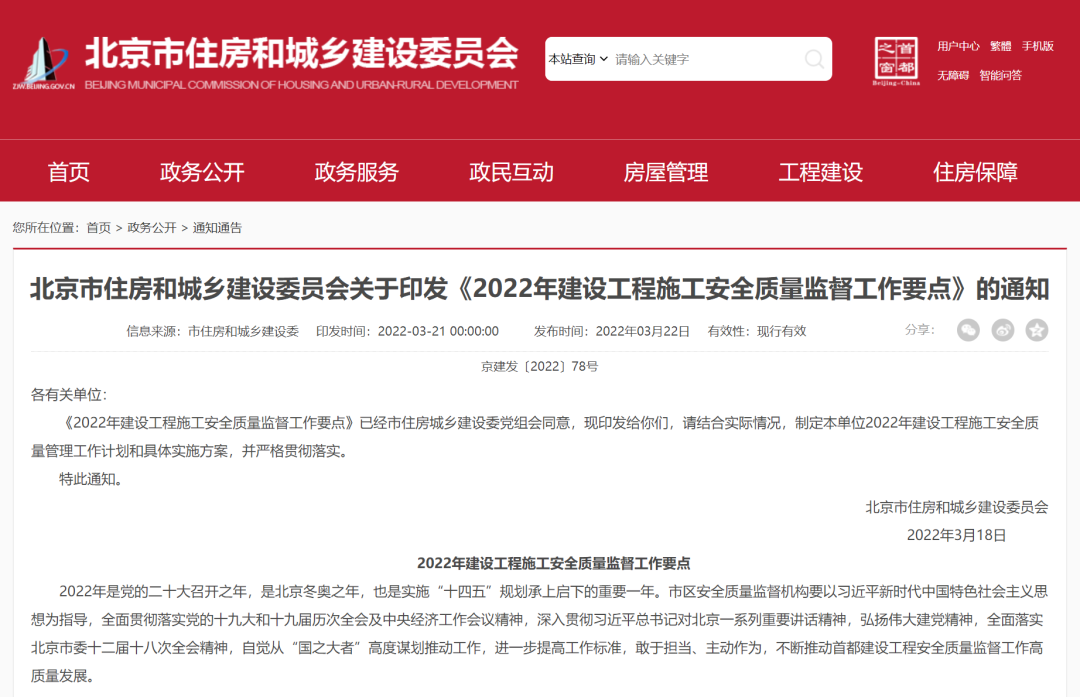This screenshot has width=1080, height=697.
Task: Click the QZone star share icon
Action: tap(1036, 330)
